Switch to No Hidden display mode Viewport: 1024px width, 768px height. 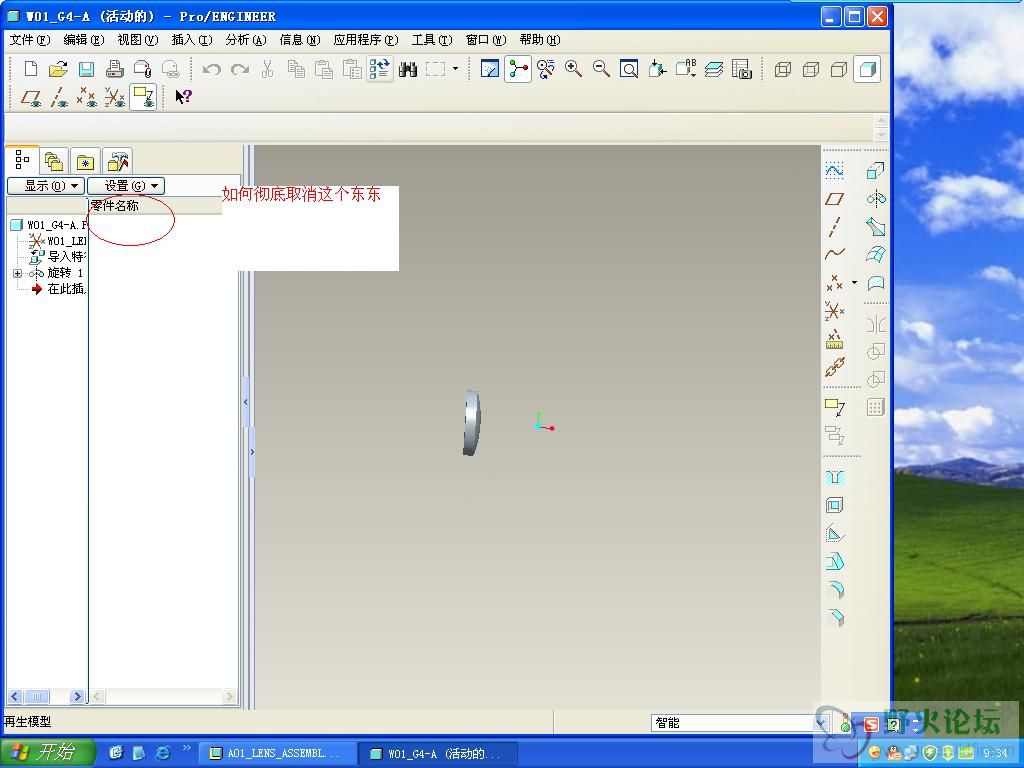(x=839, y=69)
